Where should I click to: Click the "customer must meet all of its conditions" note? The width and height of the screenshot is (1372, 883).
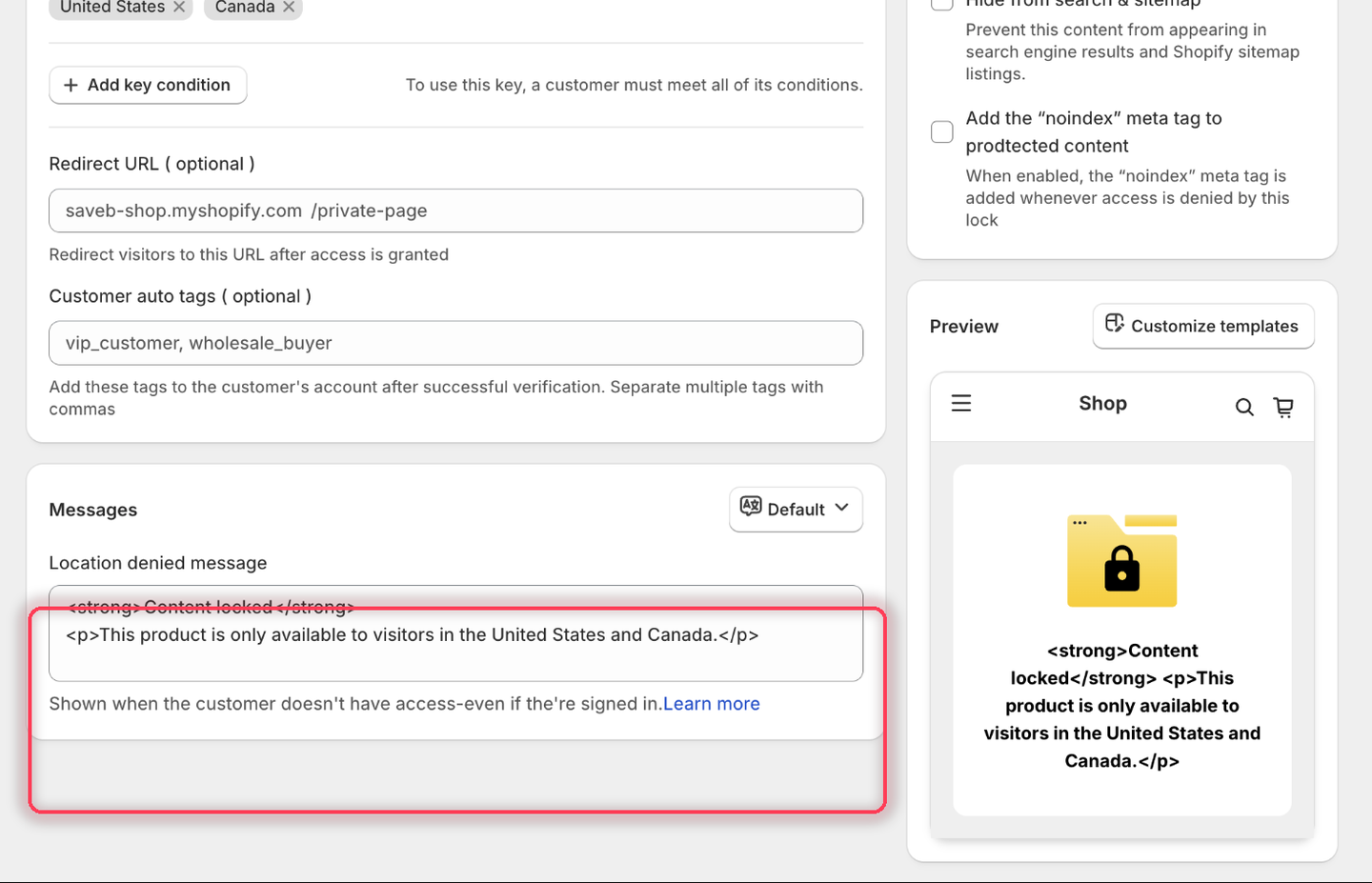click(x=635, y=85)
